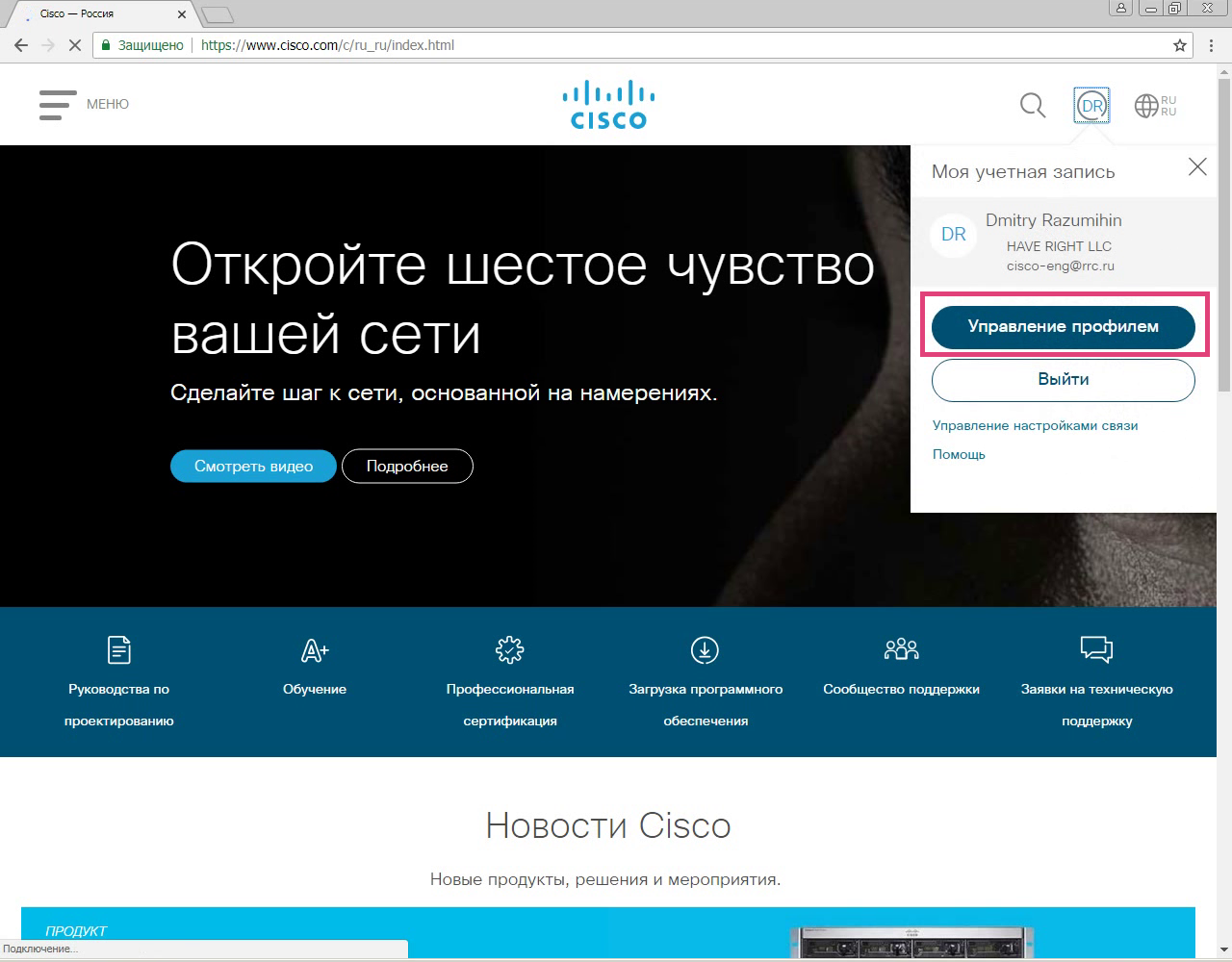Open the Сообщество поддержки link text
Screen dimensions: 1232x962
[x=902, y=689]
